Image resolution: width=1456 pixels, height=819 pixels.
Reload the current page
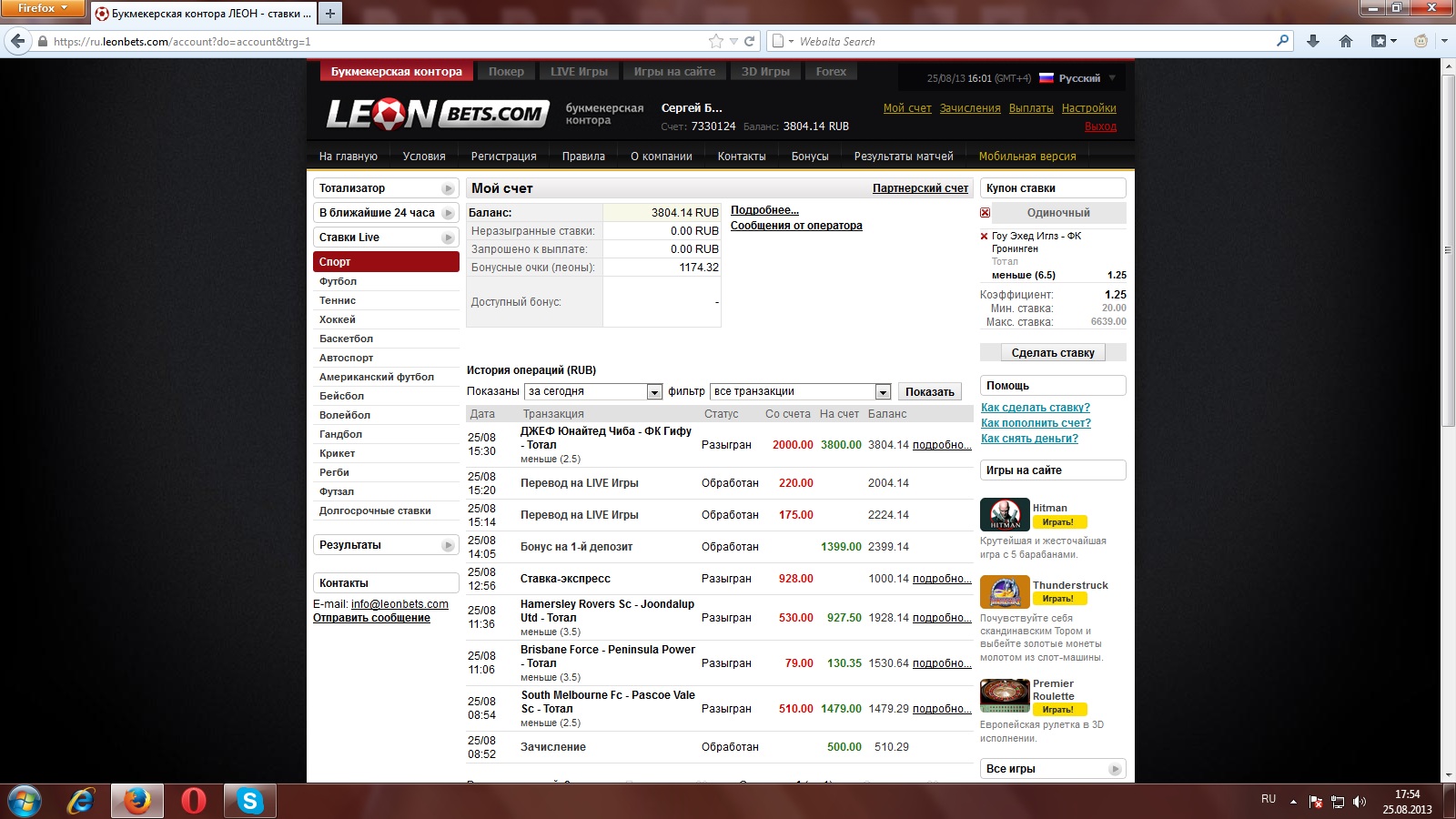750,41
